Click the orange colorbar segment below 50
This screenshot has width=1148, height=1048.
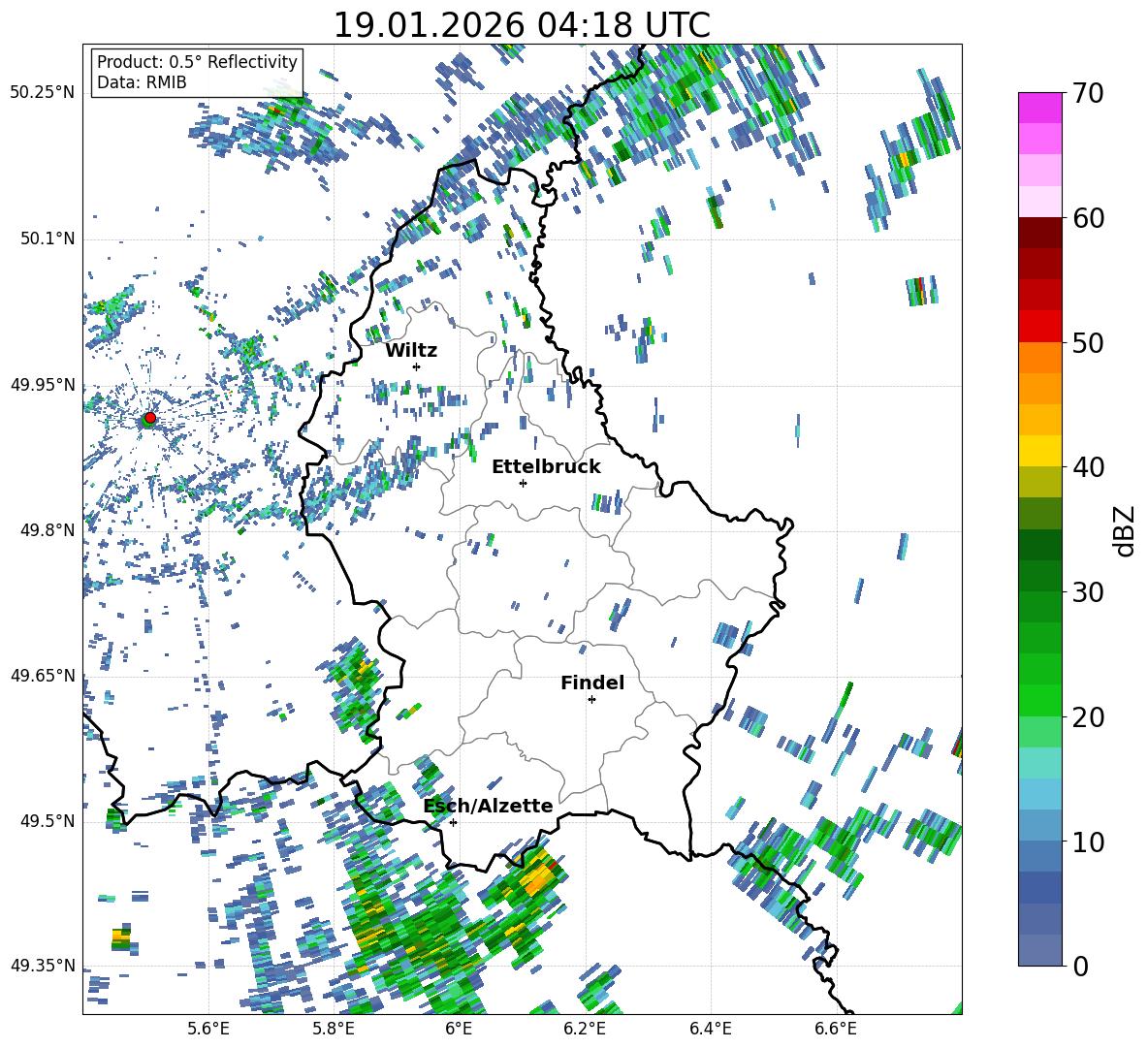(1039, 358)
